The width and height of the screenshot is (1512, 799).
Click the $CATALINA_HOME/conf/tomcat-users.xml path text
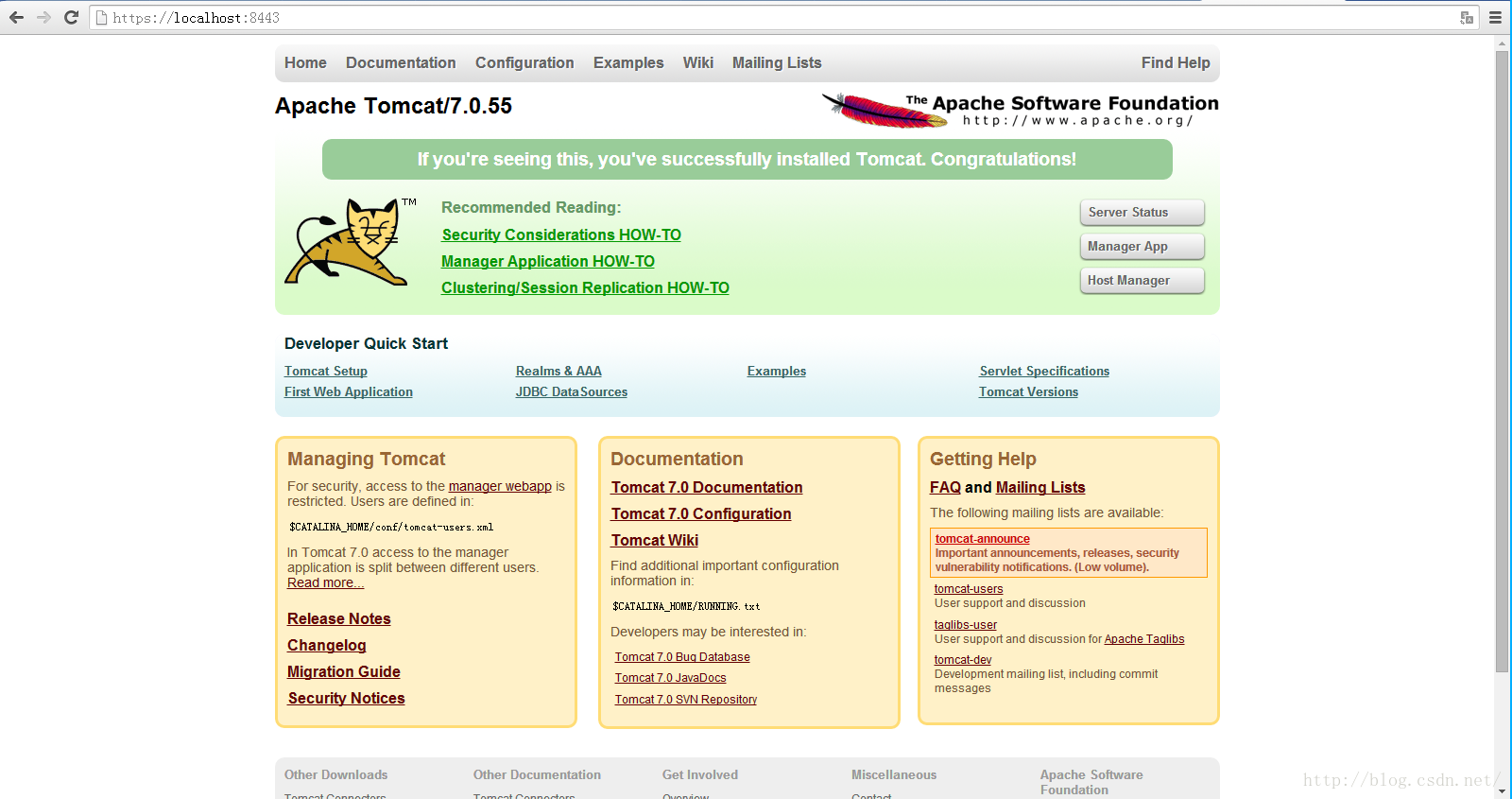(x=391, y=527)
